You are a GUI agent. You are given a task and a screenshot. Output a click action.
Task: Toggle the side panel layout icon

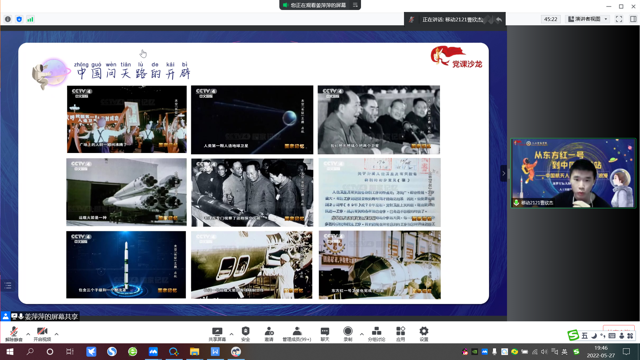click(x=633, y=19)
